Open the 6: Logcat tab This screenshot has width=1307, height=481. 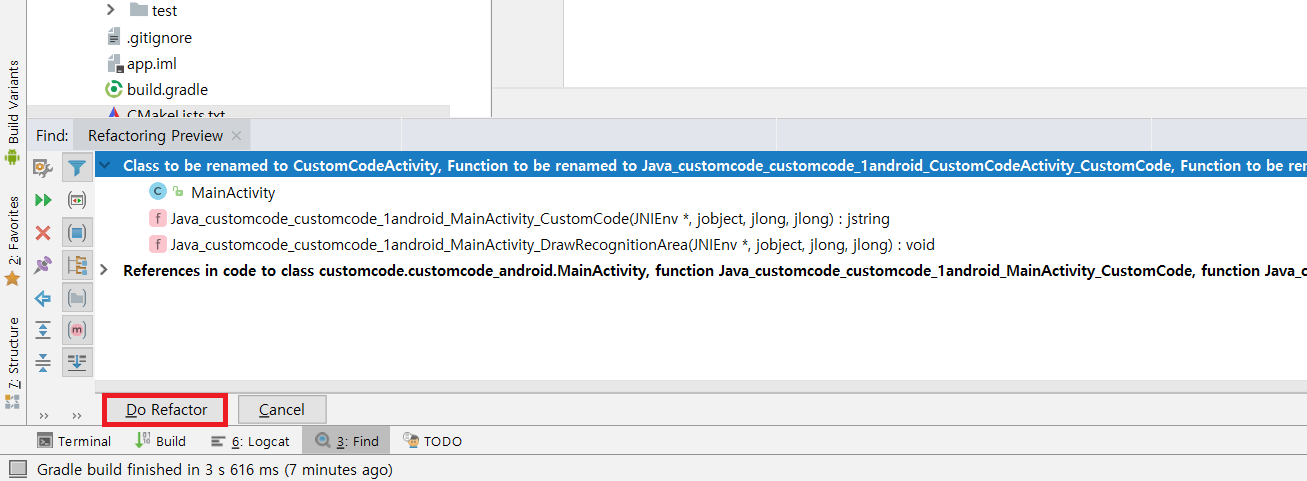[x=251, y=441]
